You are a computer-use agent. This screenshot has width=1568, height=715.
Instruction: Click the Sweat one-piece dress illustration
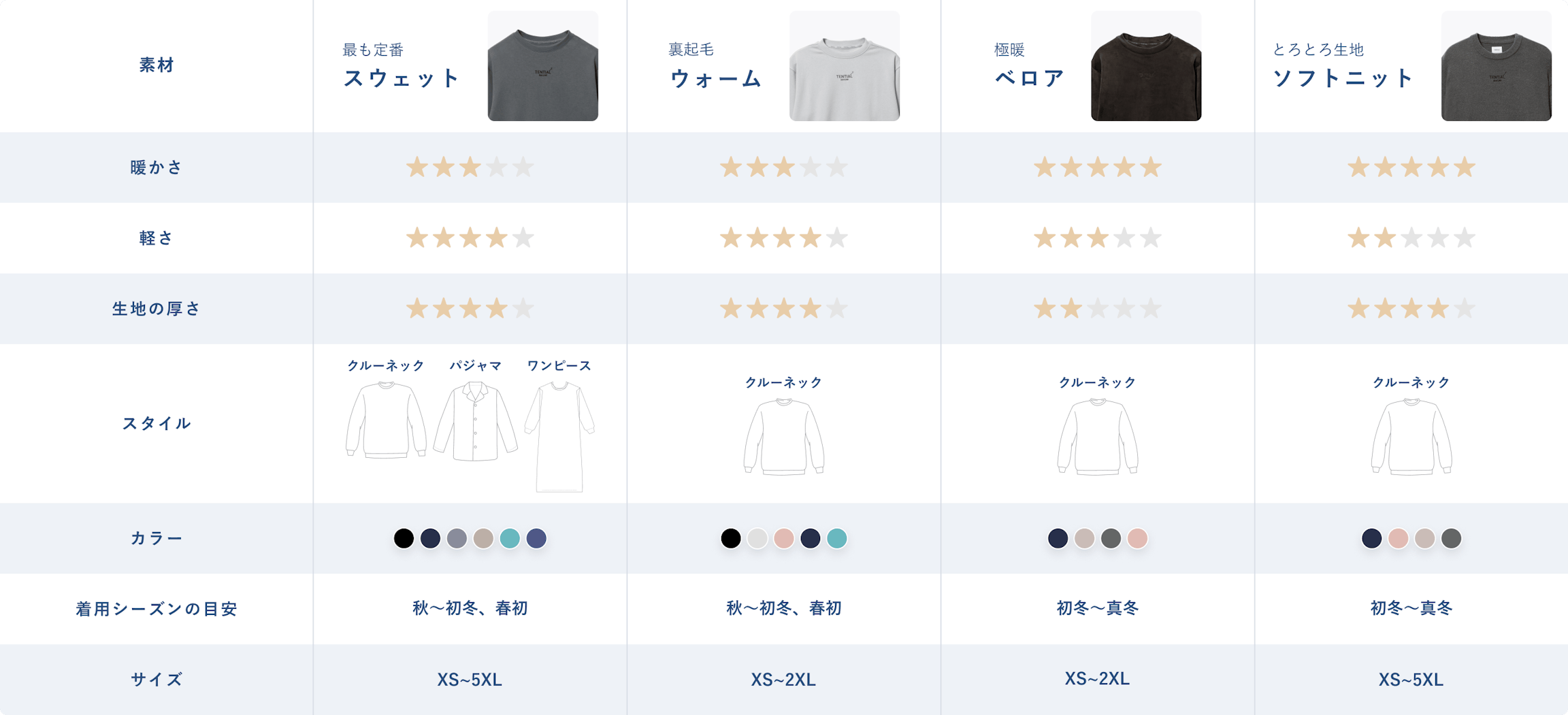point(559,435)
